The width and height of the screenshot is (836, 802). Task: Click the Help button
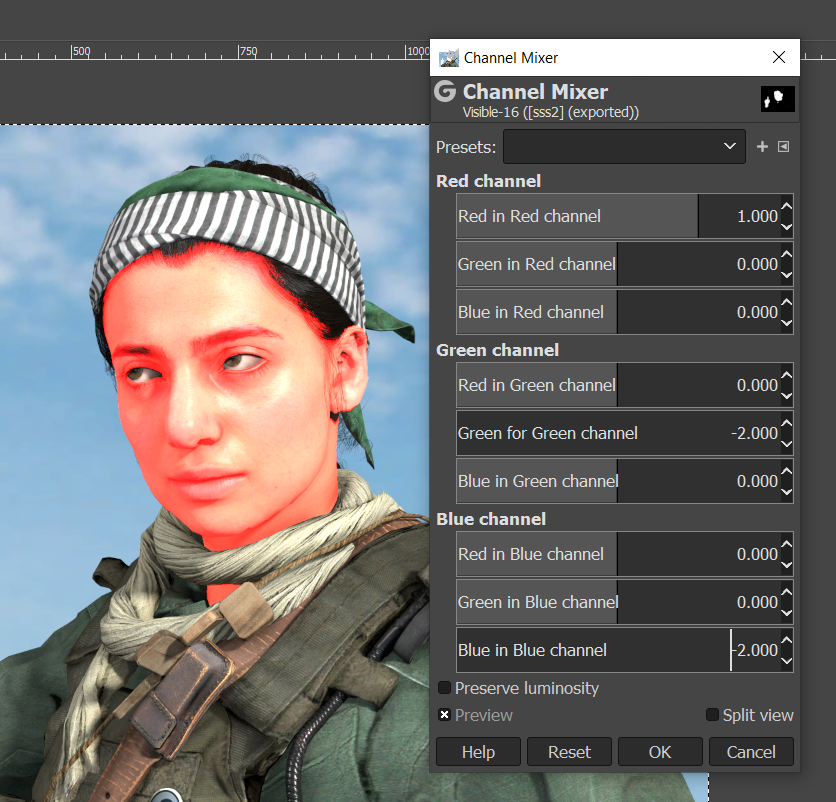pos(478,752)
